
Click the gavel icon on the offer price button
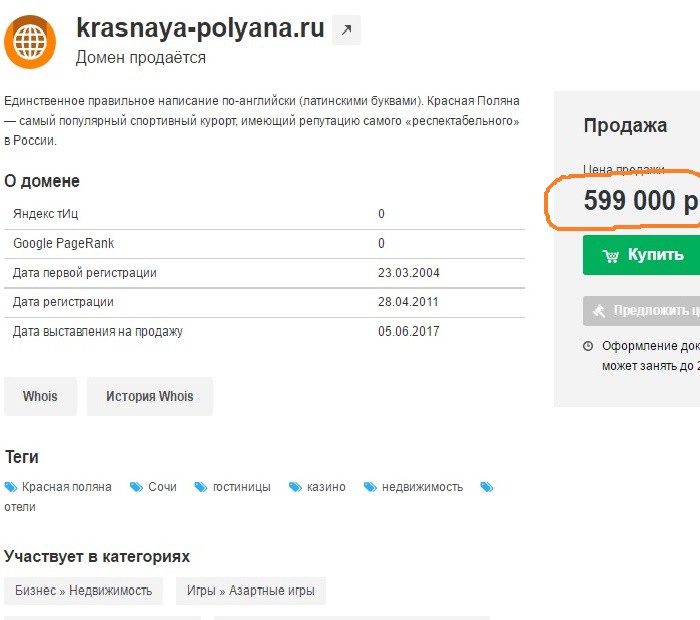[599, 310]
